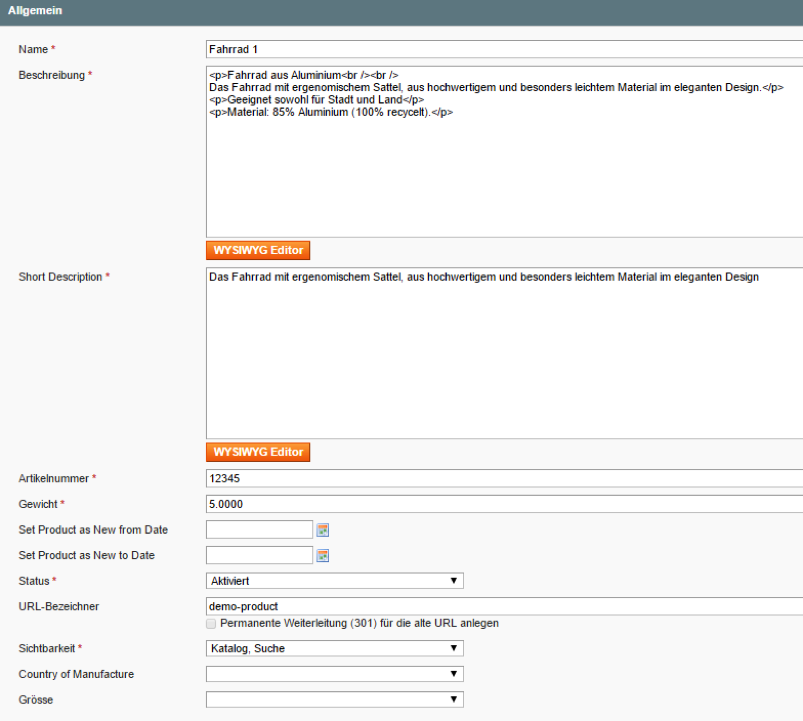Click the Permanente Weiterleitung label text

click(359, 624)
